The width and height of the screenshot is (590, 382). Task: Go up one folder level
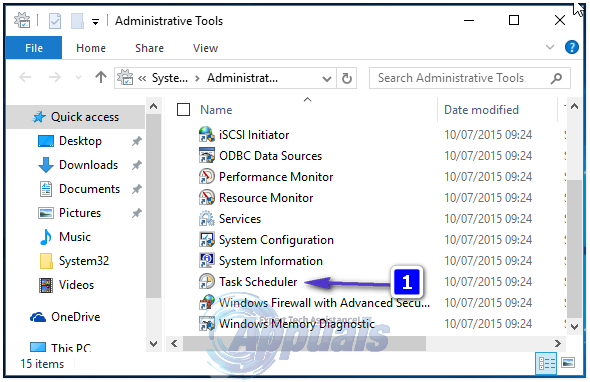(100, 78)
